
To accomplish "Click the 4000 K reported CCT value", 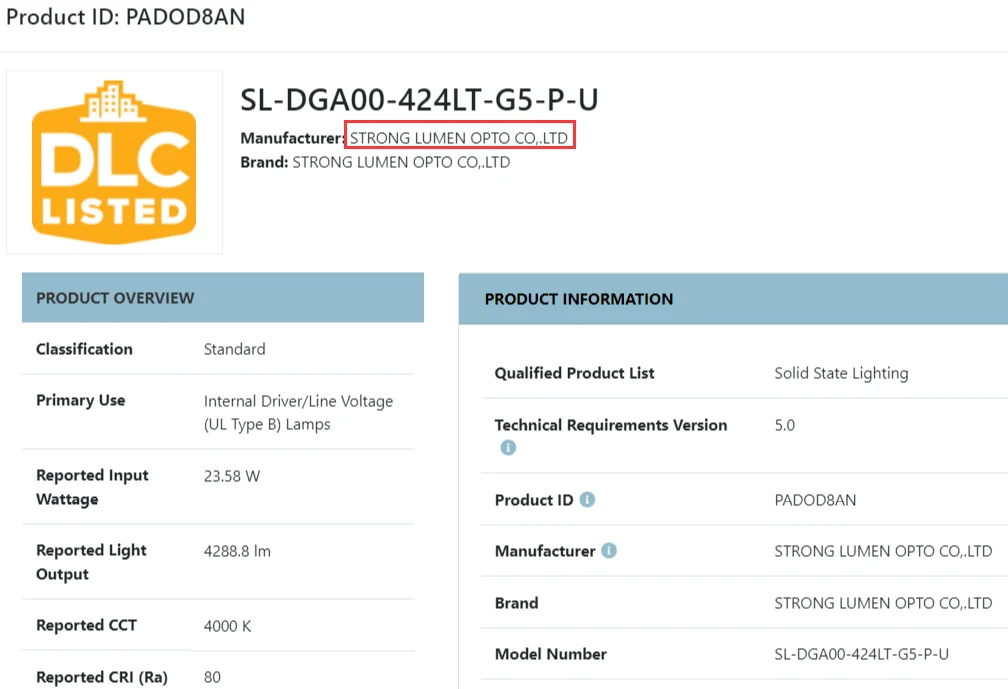I will pos(228,626).
